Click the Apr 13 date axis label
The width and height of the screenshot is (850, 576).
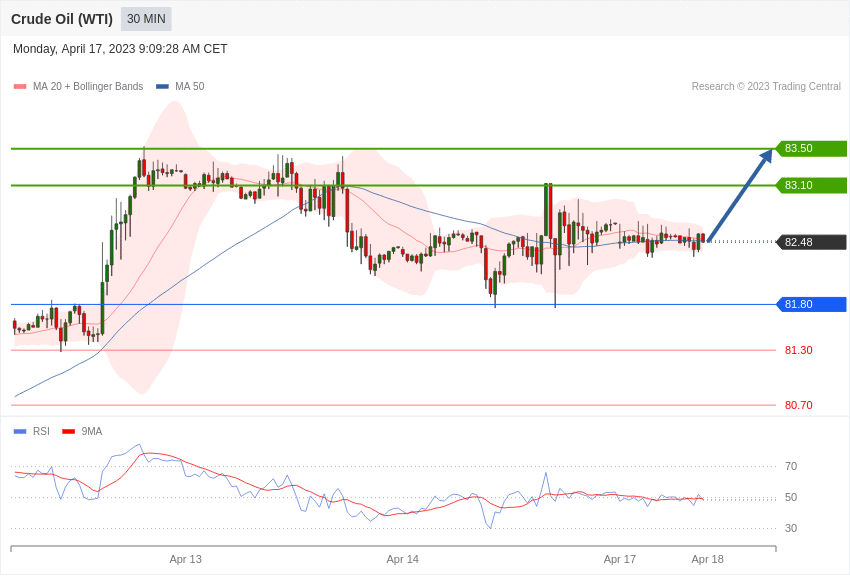point(185,559)
